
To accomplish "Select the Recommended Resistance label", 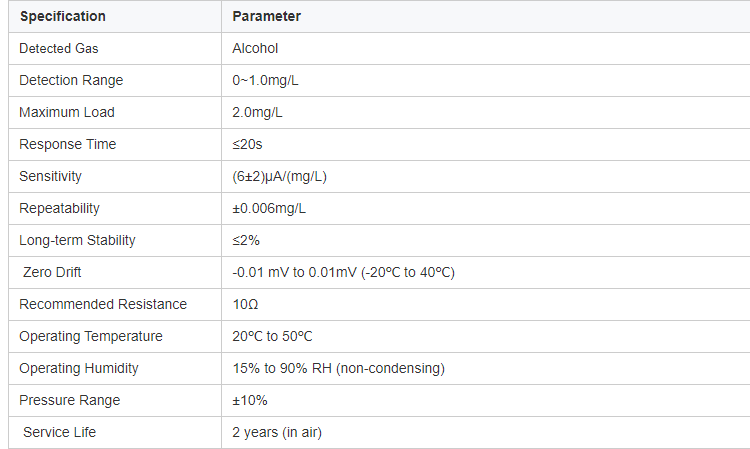I will point(103,304).
